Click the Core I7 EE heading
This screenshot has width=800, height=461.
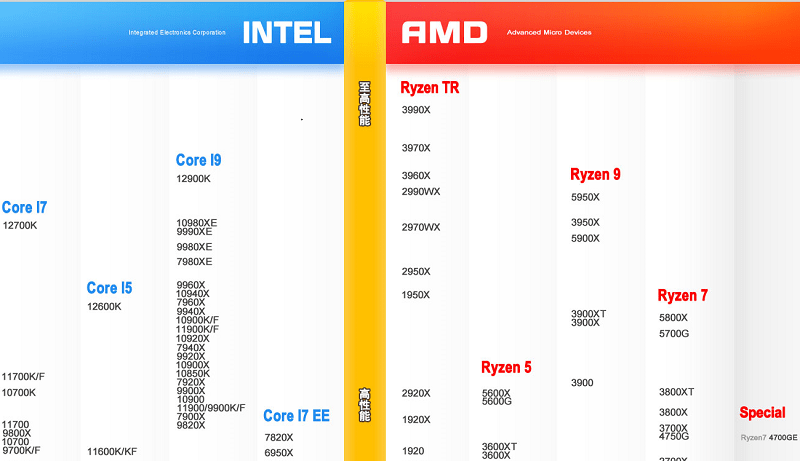pyautogui.click(x=296, y=415)
